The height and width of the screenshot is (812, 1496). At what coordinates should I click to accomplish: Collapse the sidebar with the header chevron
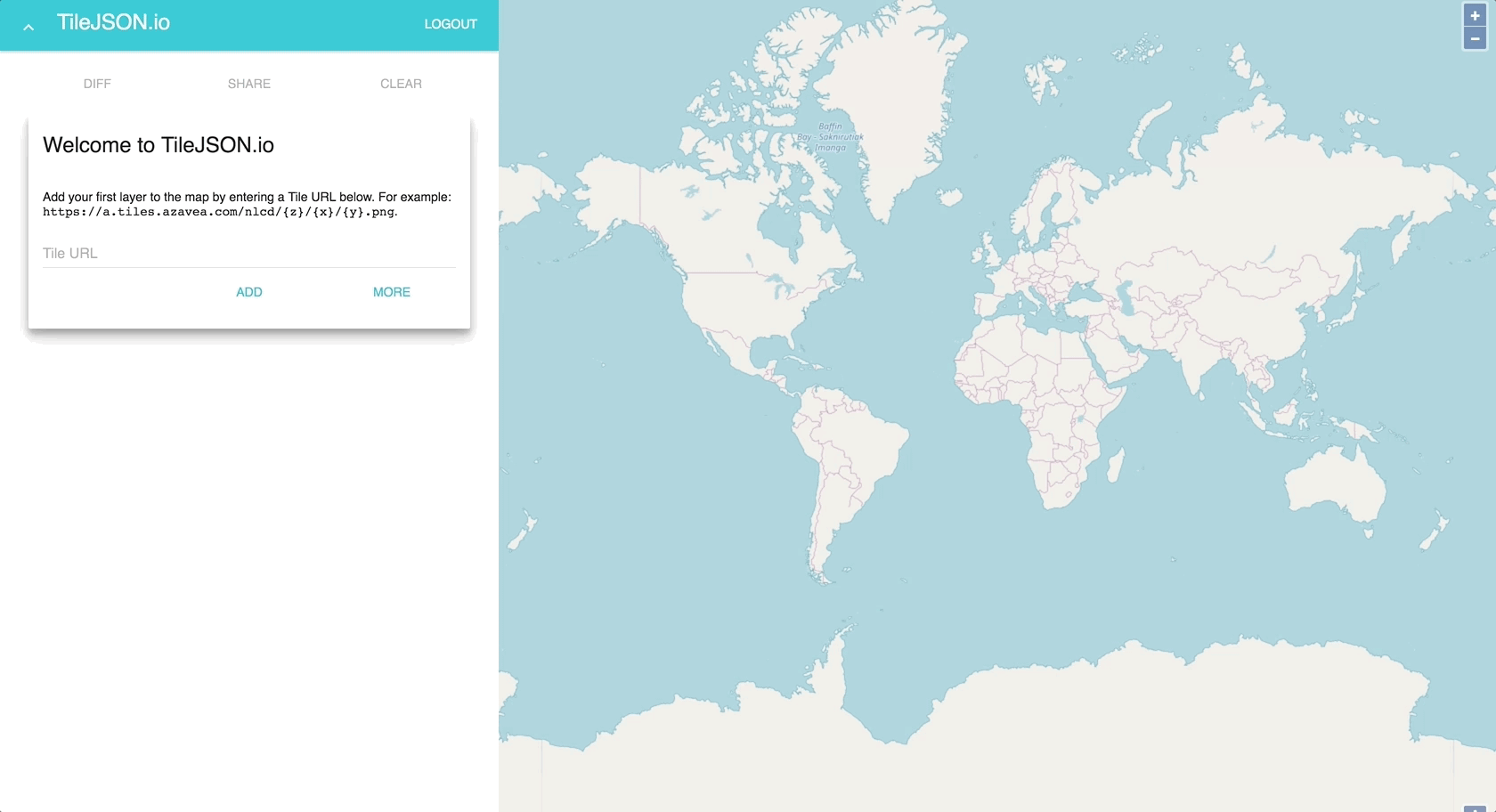point(28,27)
